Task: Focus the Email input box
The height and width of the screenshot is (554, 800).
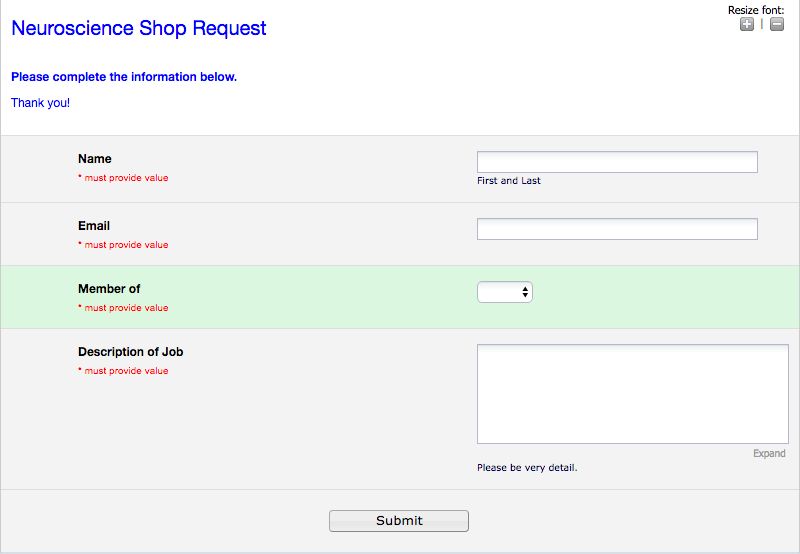Action: (617, 229)
